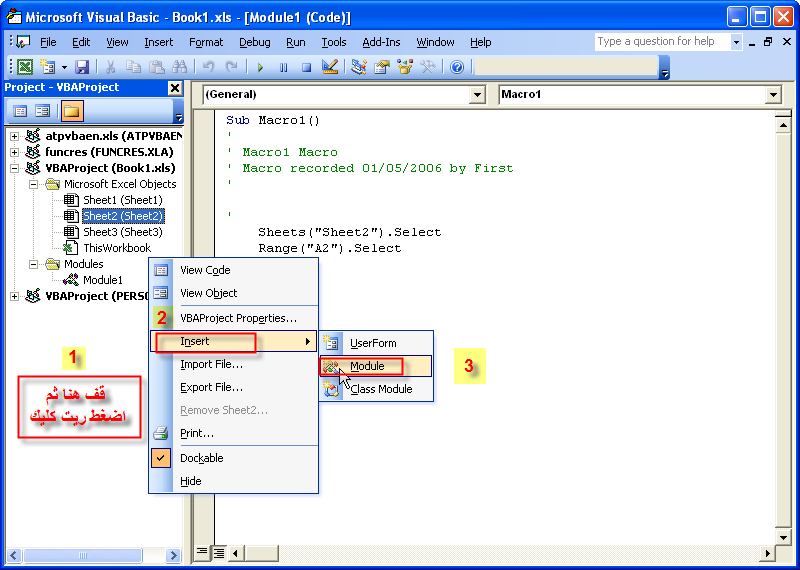The width and height of the screenshot is (800, 570).
Task: Open the Add-Ins menu
Action: click(381, 42)
